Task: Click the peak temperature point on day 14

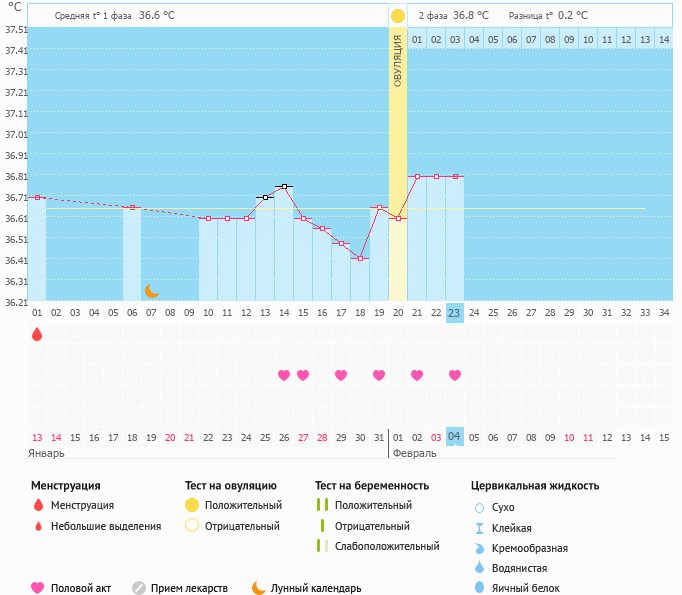Action: [284, 186]
